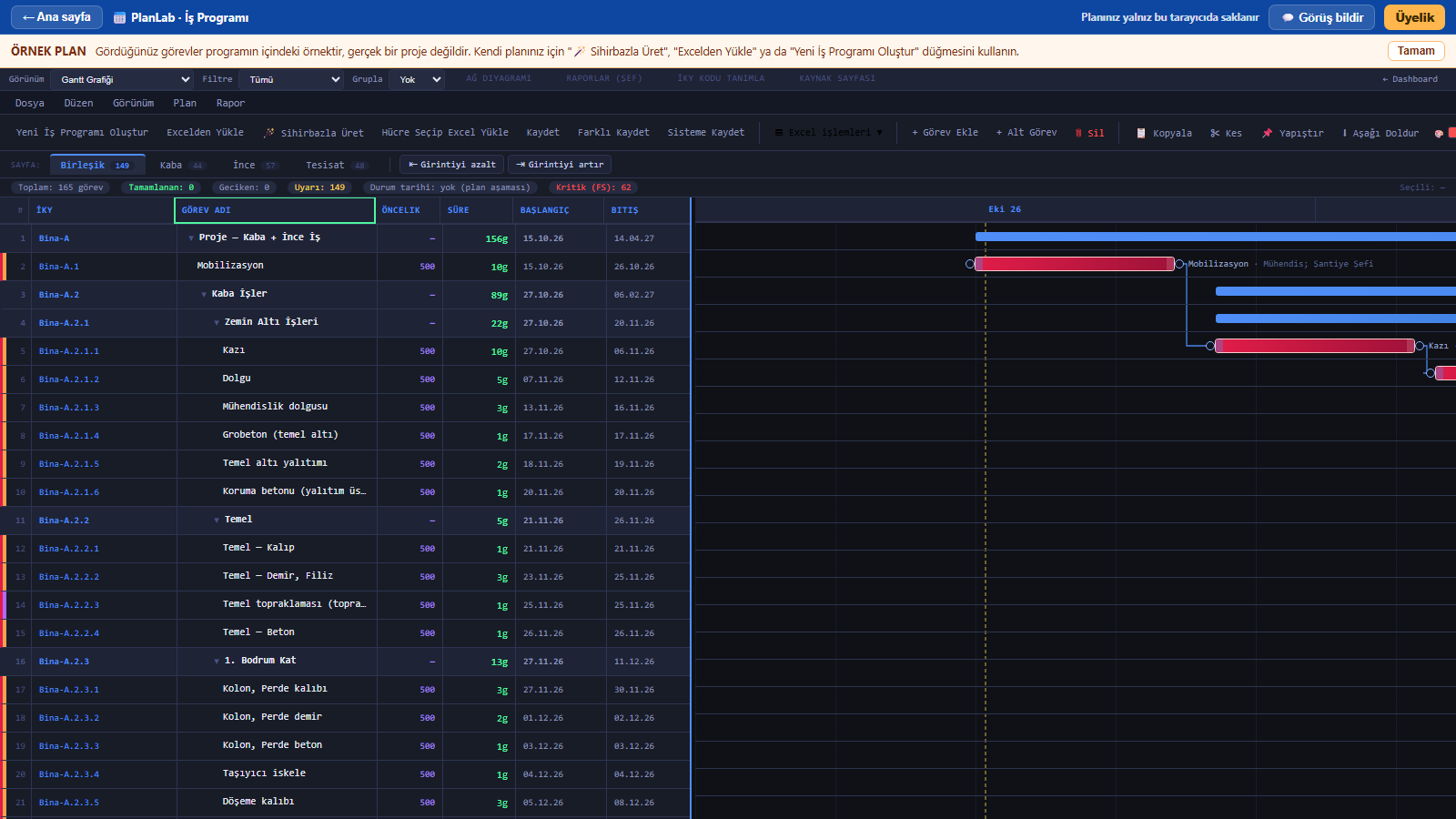Click the Sihirbazla Üret magic wand
1456x819 pixels.
click(269, 133)
